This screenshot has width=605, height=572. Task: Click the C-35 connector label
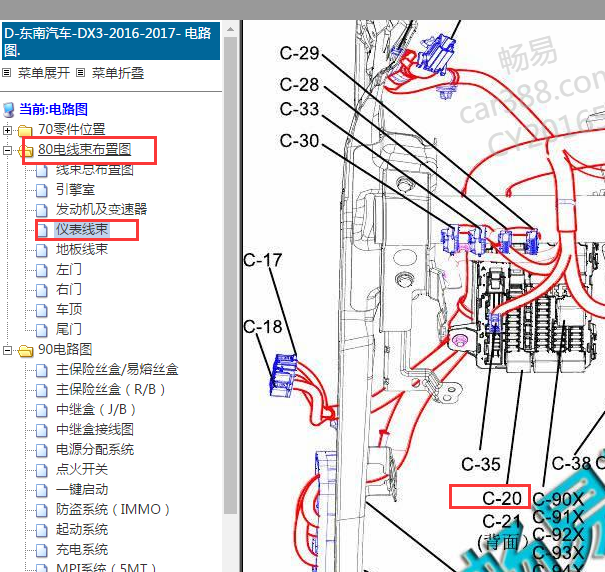coord(481,464)
